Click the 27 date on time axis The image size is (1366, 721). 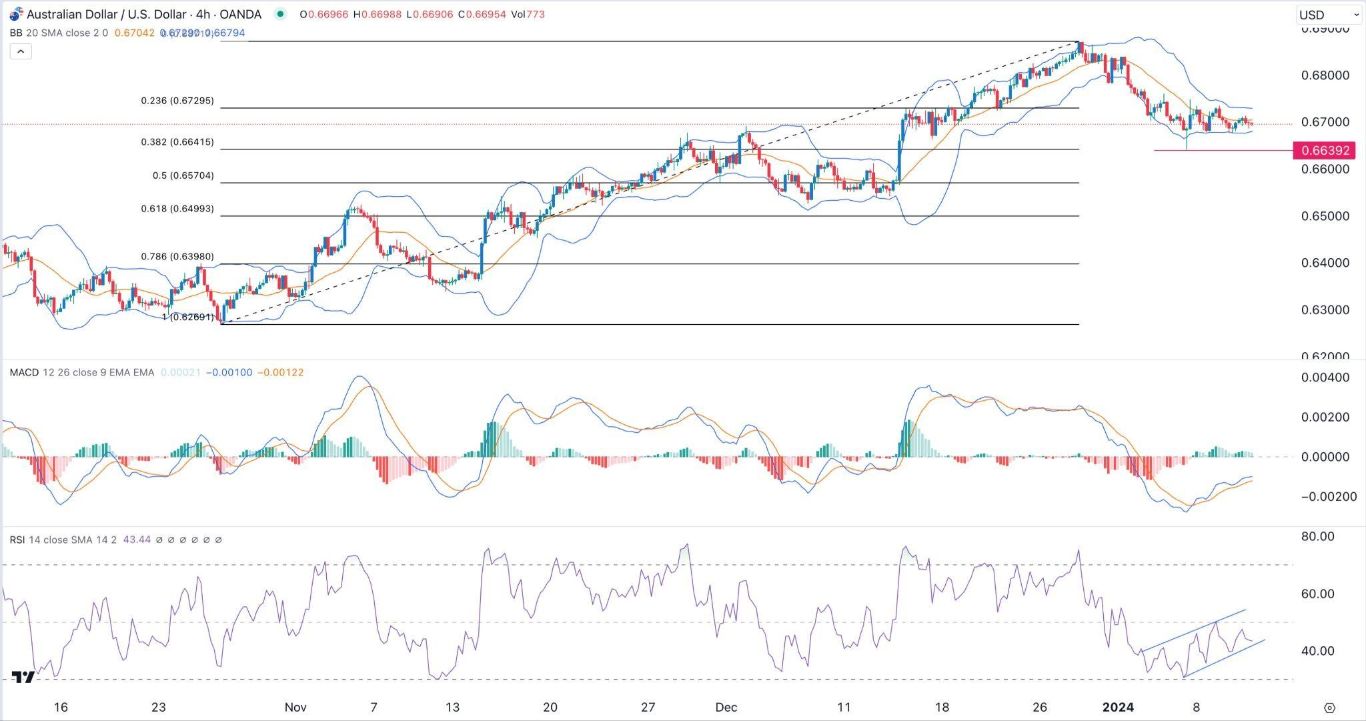pos(648,707)
